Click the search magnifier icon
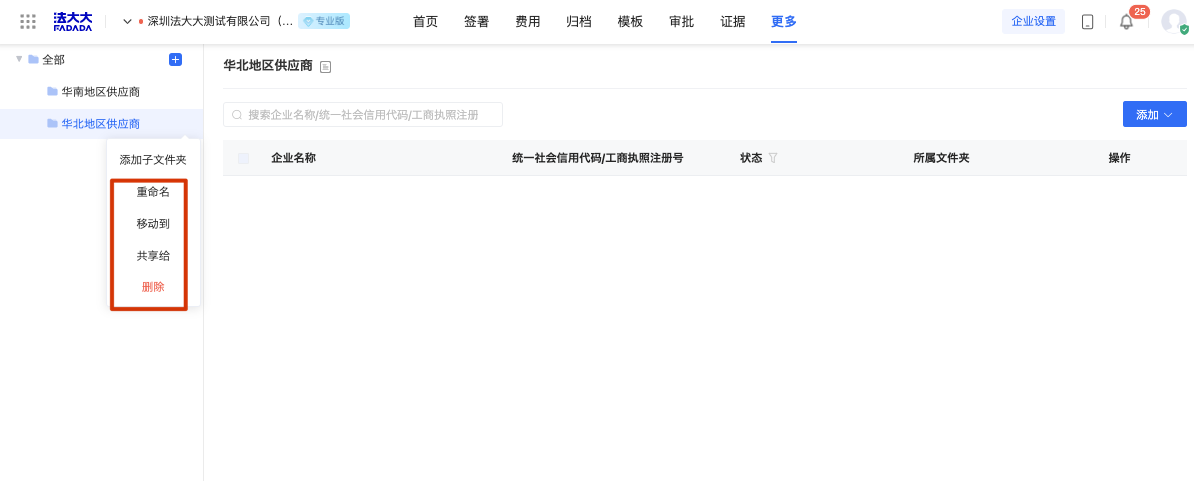The height and width of the screenshot is (481, 1194). (237, 115)
